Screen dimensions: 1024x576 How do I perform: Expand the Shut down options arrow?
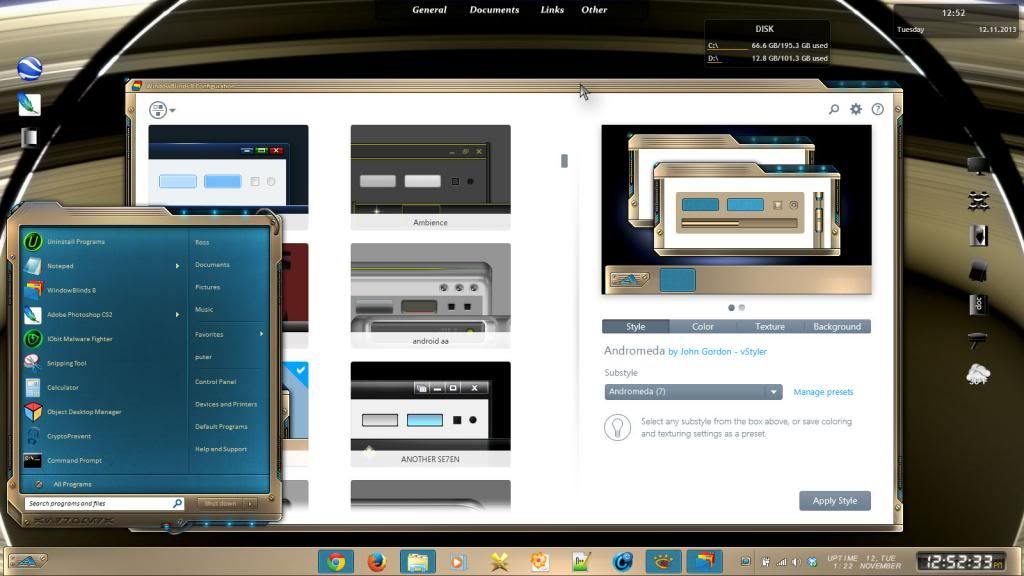tap(250, 504)
